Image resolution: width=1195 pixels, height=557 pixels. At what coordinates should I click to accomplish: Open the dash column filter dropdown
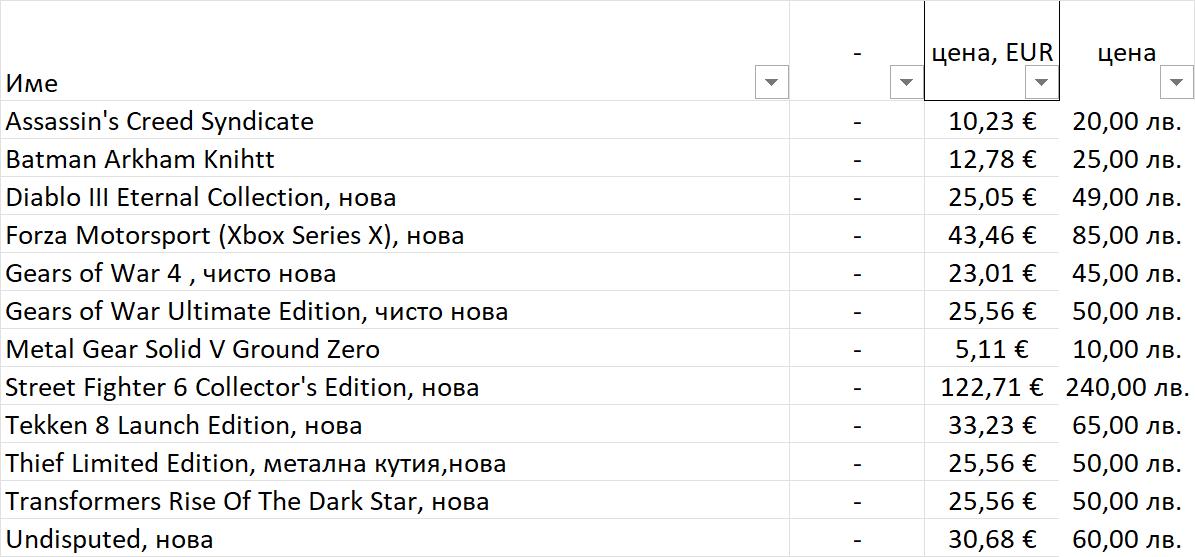[906, 83]
